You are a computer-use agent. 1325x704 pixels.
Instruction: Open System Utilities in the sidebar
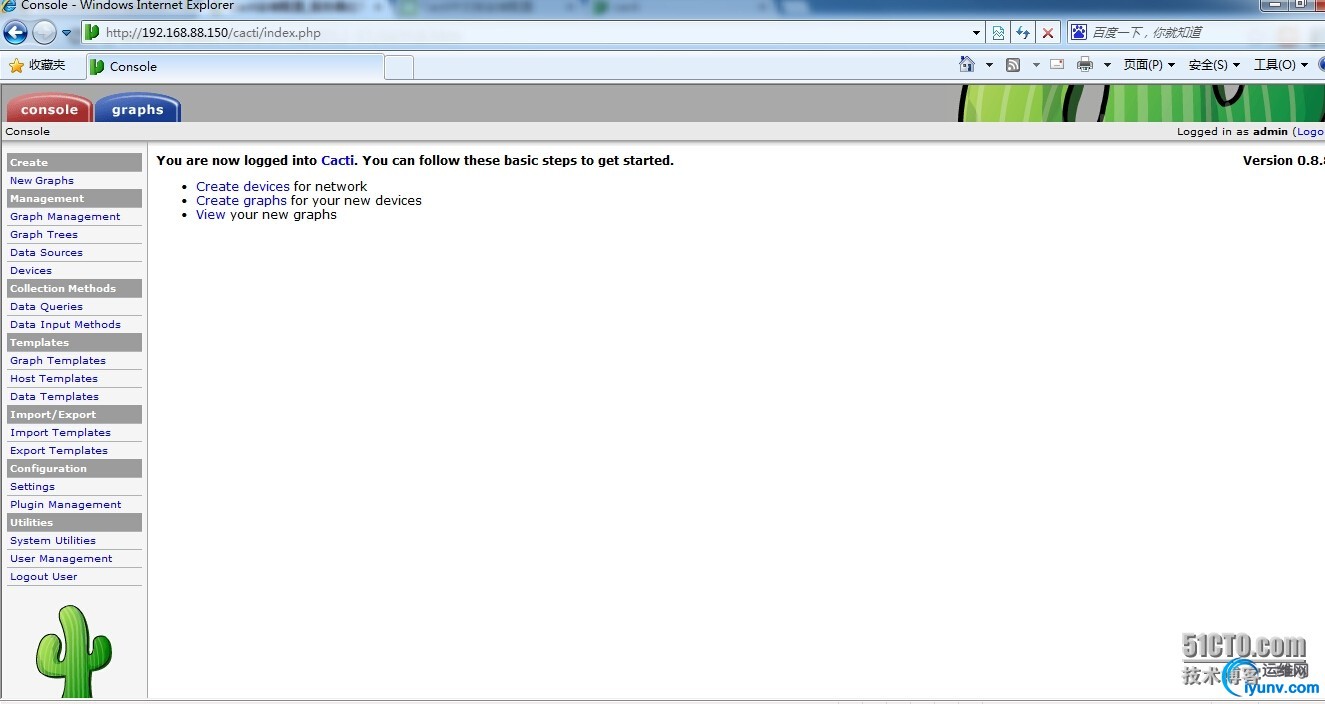[x=53, y=541]
